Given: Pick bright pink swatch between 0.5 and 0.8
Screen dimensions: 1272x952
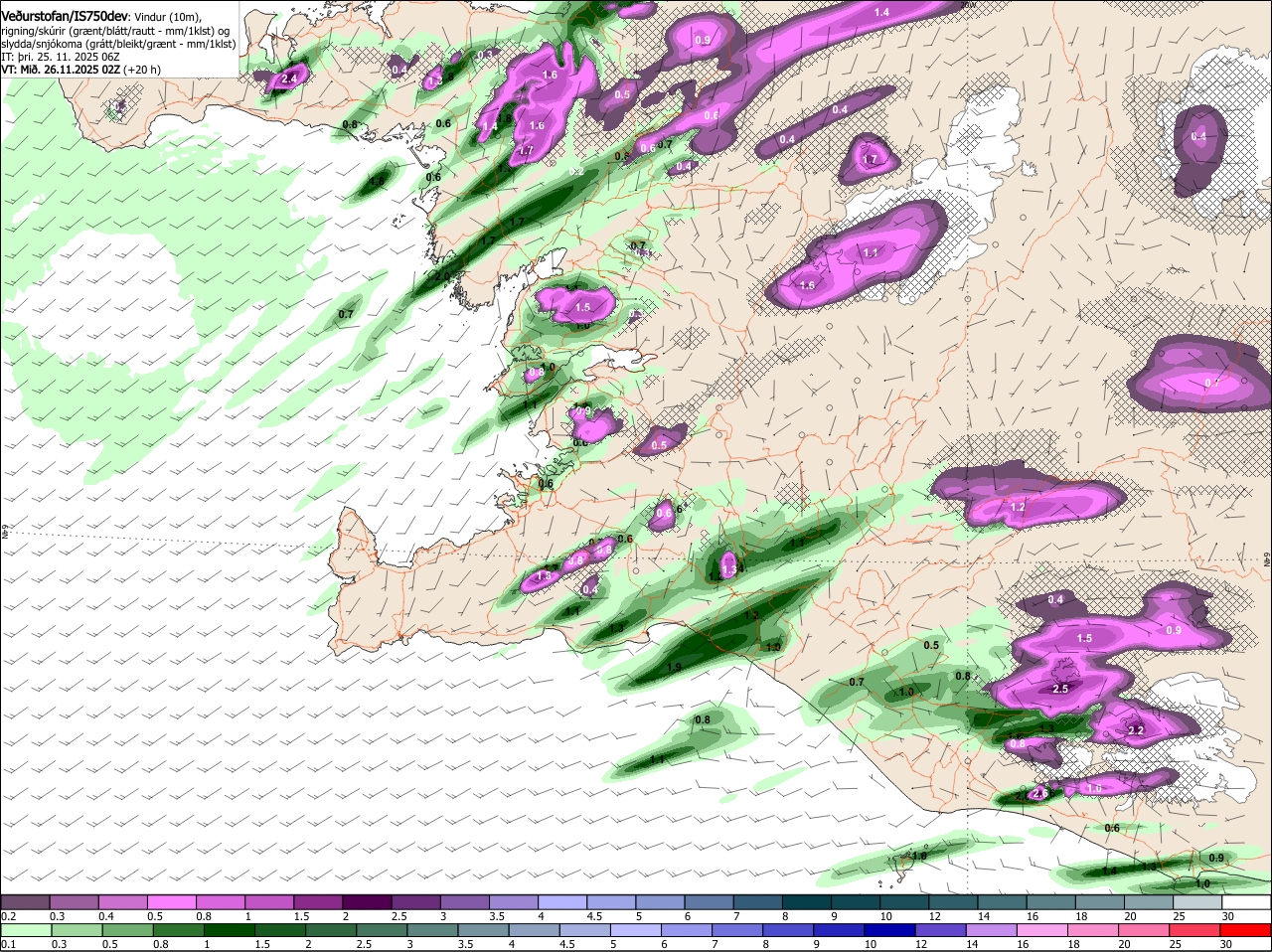Looking at the screenshot, I should pyautogui.click(x=174, y=901).
